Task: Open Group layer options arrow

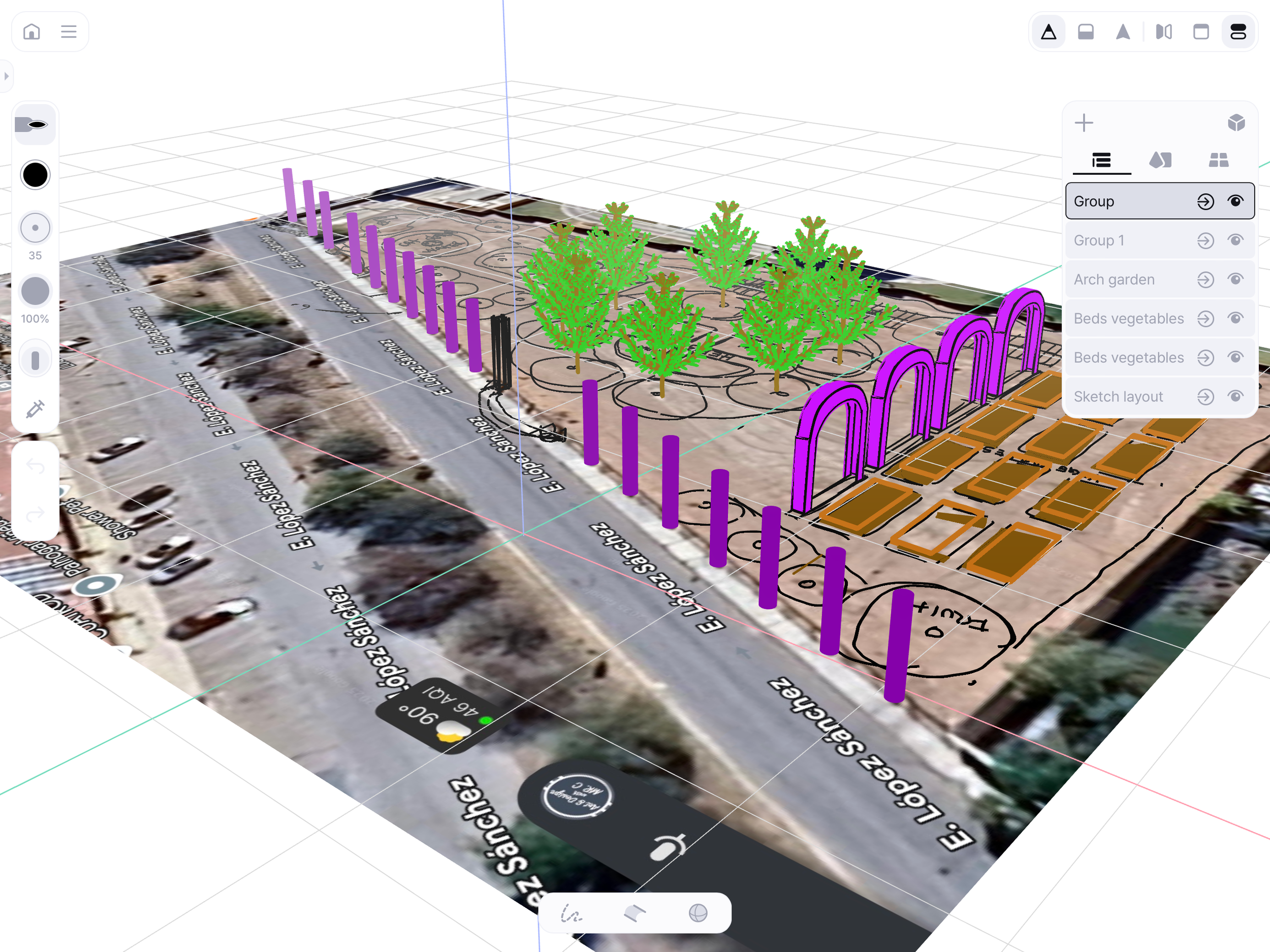Action: click(1205, 202)
